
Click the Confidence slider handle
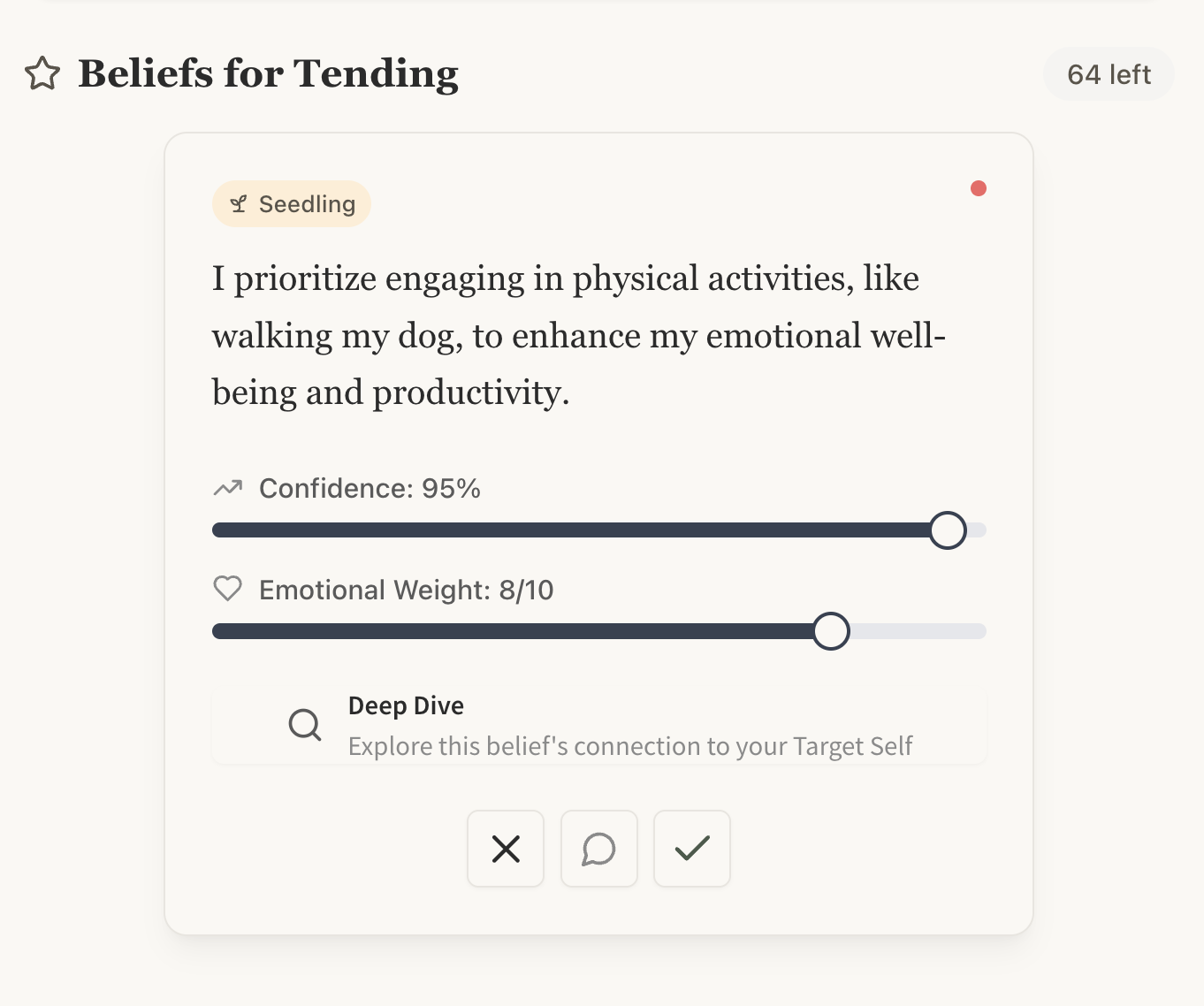coord(948,530)
